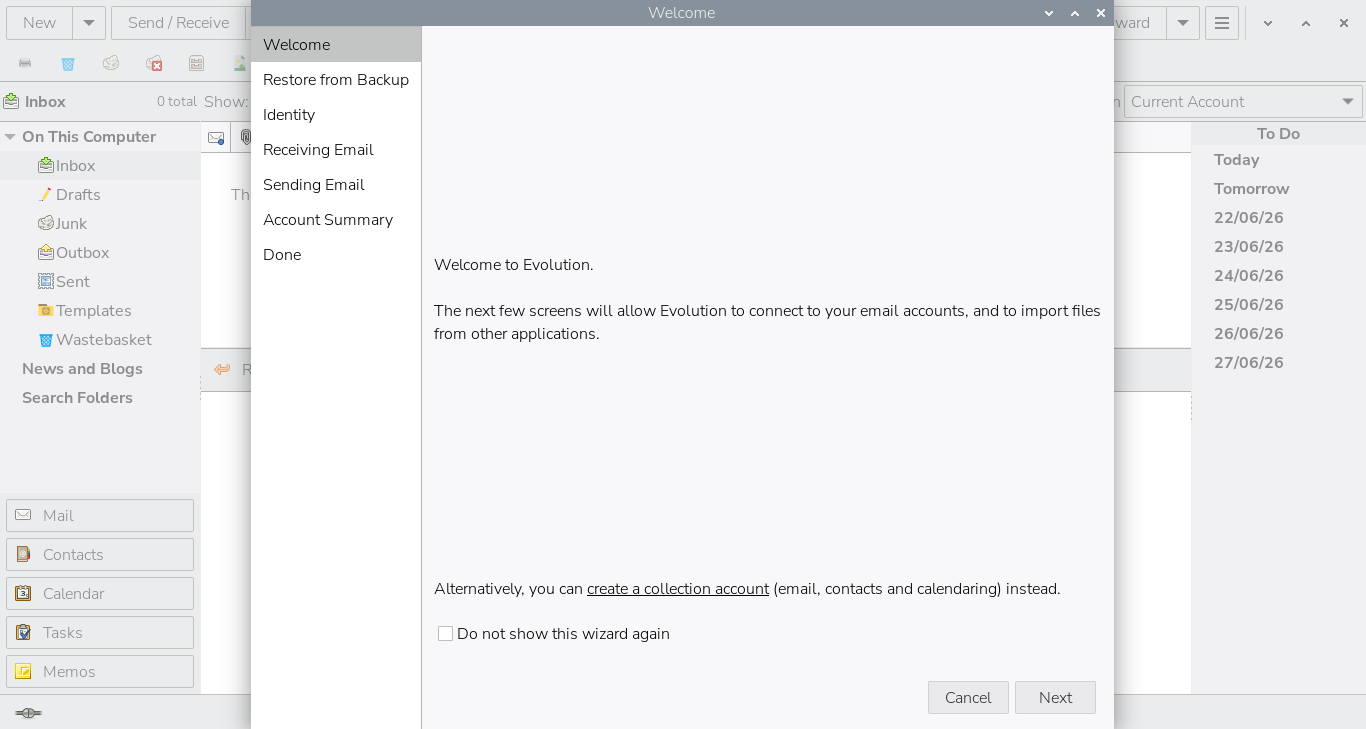The width and height of the screenshot is (1366, 729).
Task: Click the Delete message trash icon
Action: coord(68,63)
